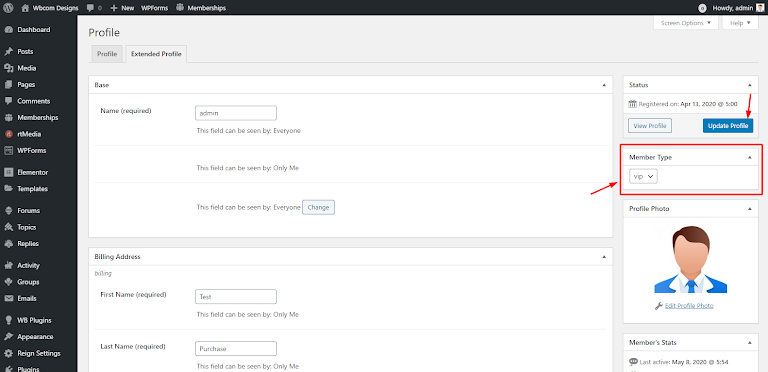Open the Screen Options dropdown
The height and width of the screenshot is (372, 768).
point(686,23)
